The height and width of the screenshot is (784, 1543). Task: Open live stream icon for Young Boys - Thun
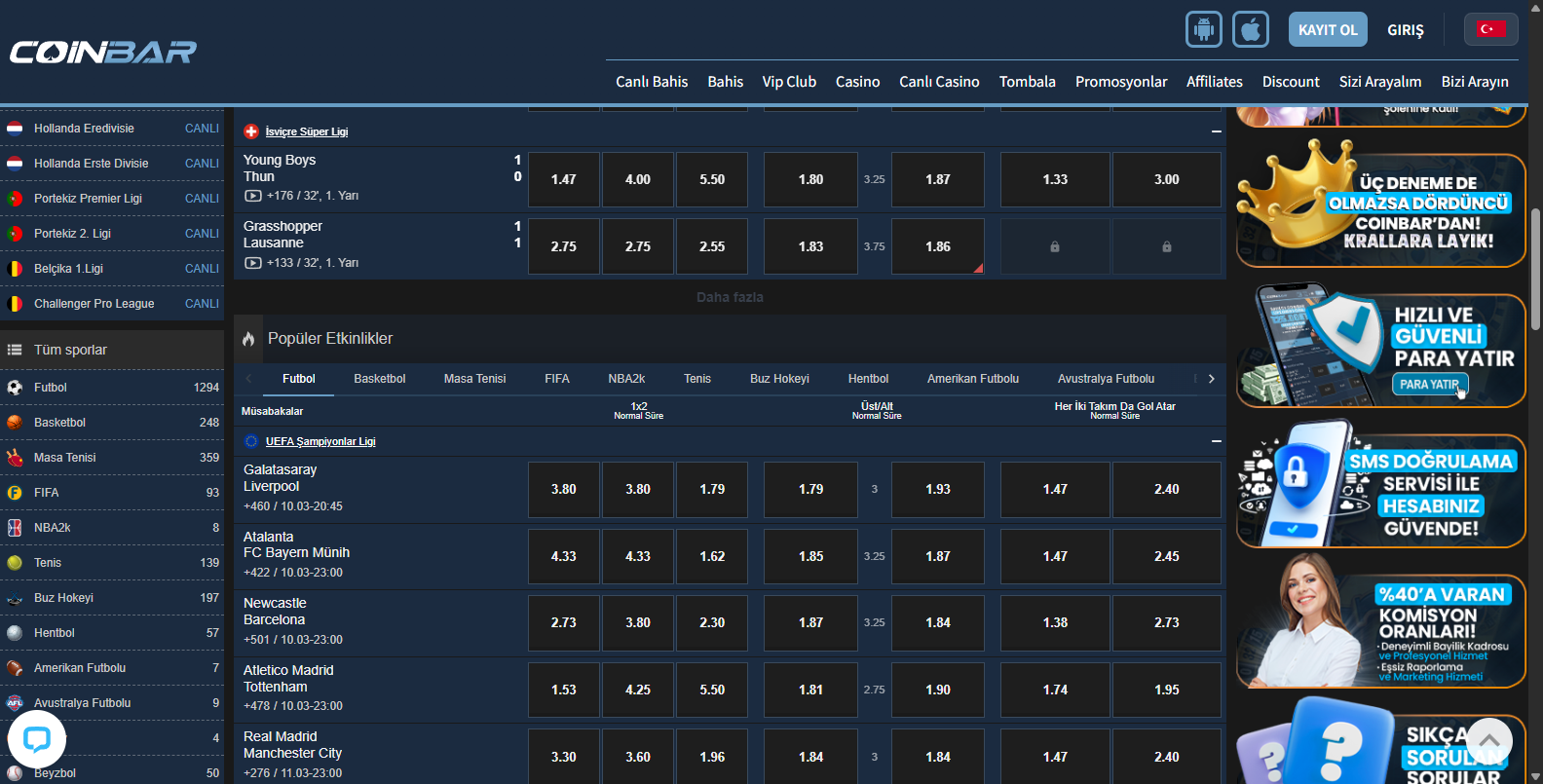[252, 196]
